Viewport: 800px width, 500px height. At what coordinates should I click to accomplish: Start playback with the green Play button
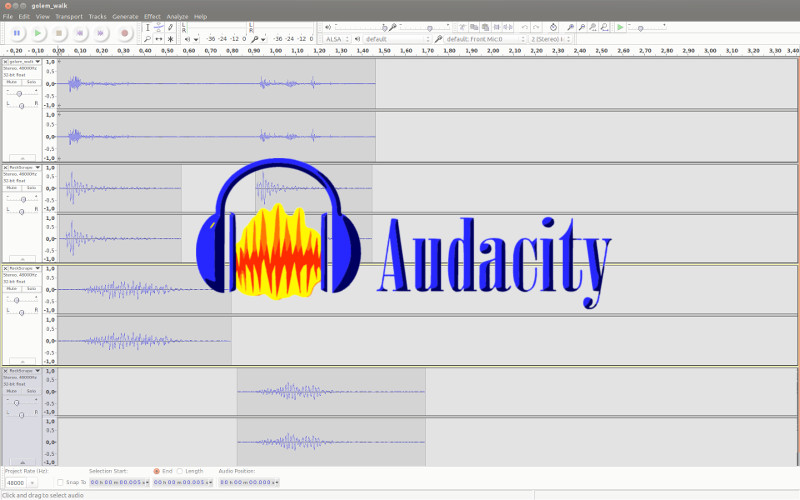tap(38, 33)
